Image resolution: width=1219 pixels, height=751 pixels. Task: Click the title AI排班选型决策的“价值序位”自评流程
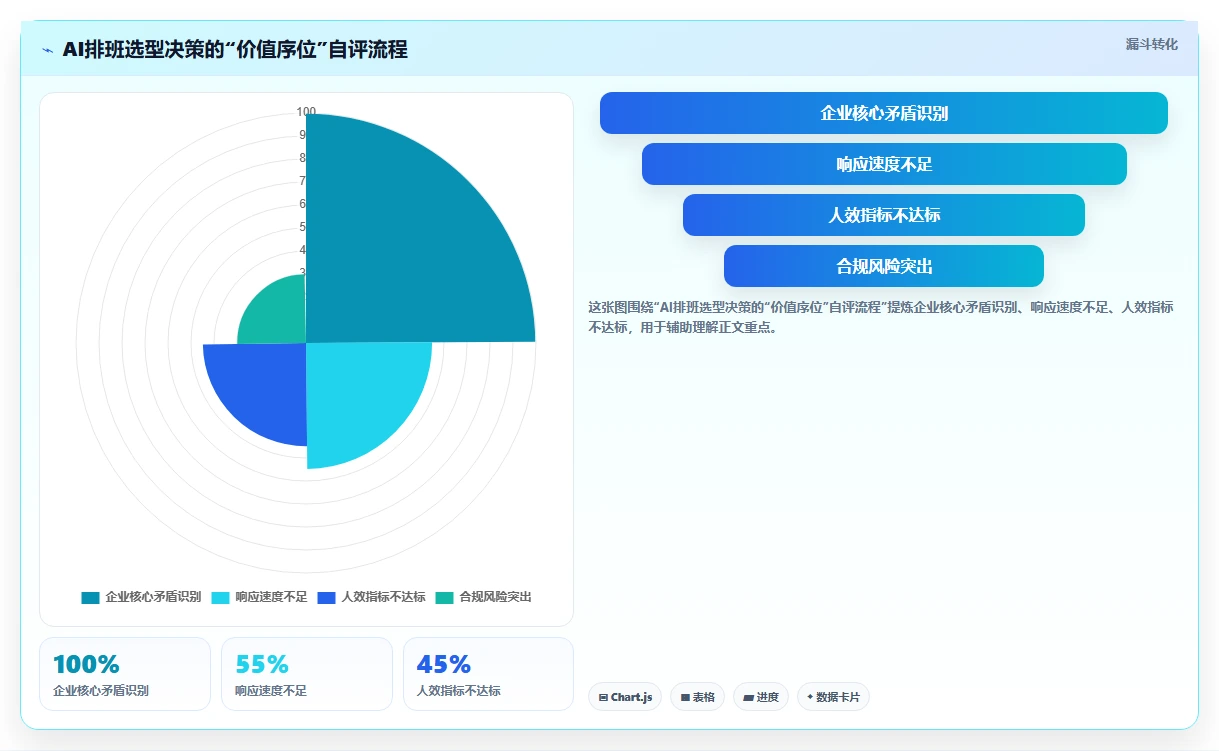click(235, 50)
